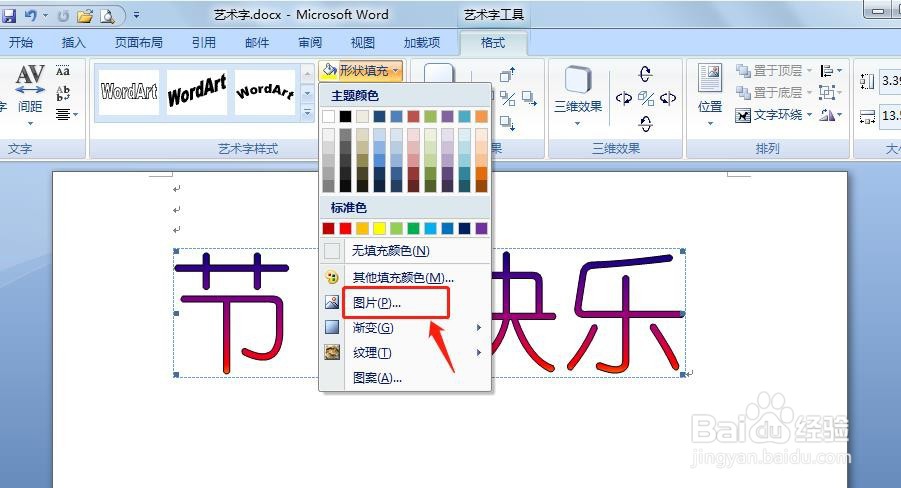
Task: Open the Align objects dropdown icon
Action: coord(831,71)
